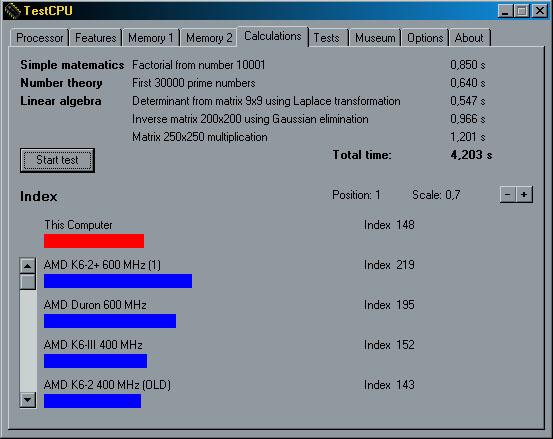Click 'Simple matematics' heading
The image size is (553, 439).
pos(72,65)
